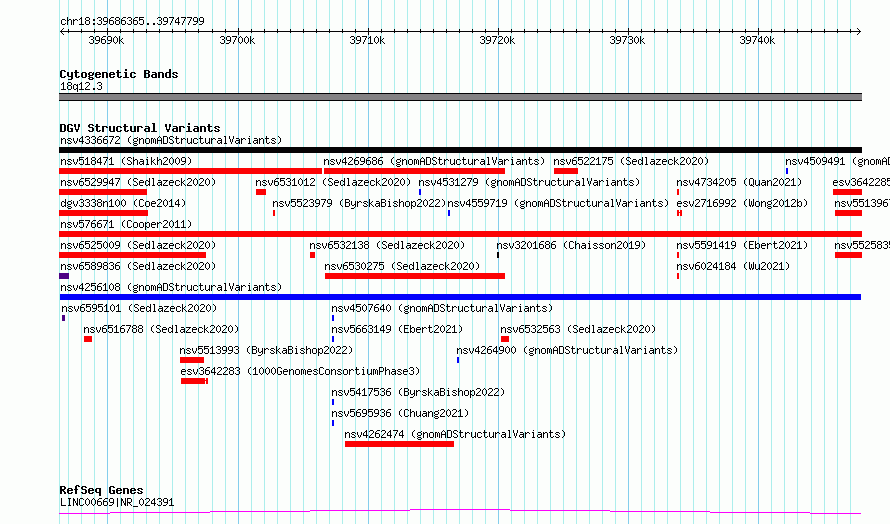Viewport: 890px width, 524px height.
Task: Open nsv4507640 gnomAD variant label
Action: [442, 308]
